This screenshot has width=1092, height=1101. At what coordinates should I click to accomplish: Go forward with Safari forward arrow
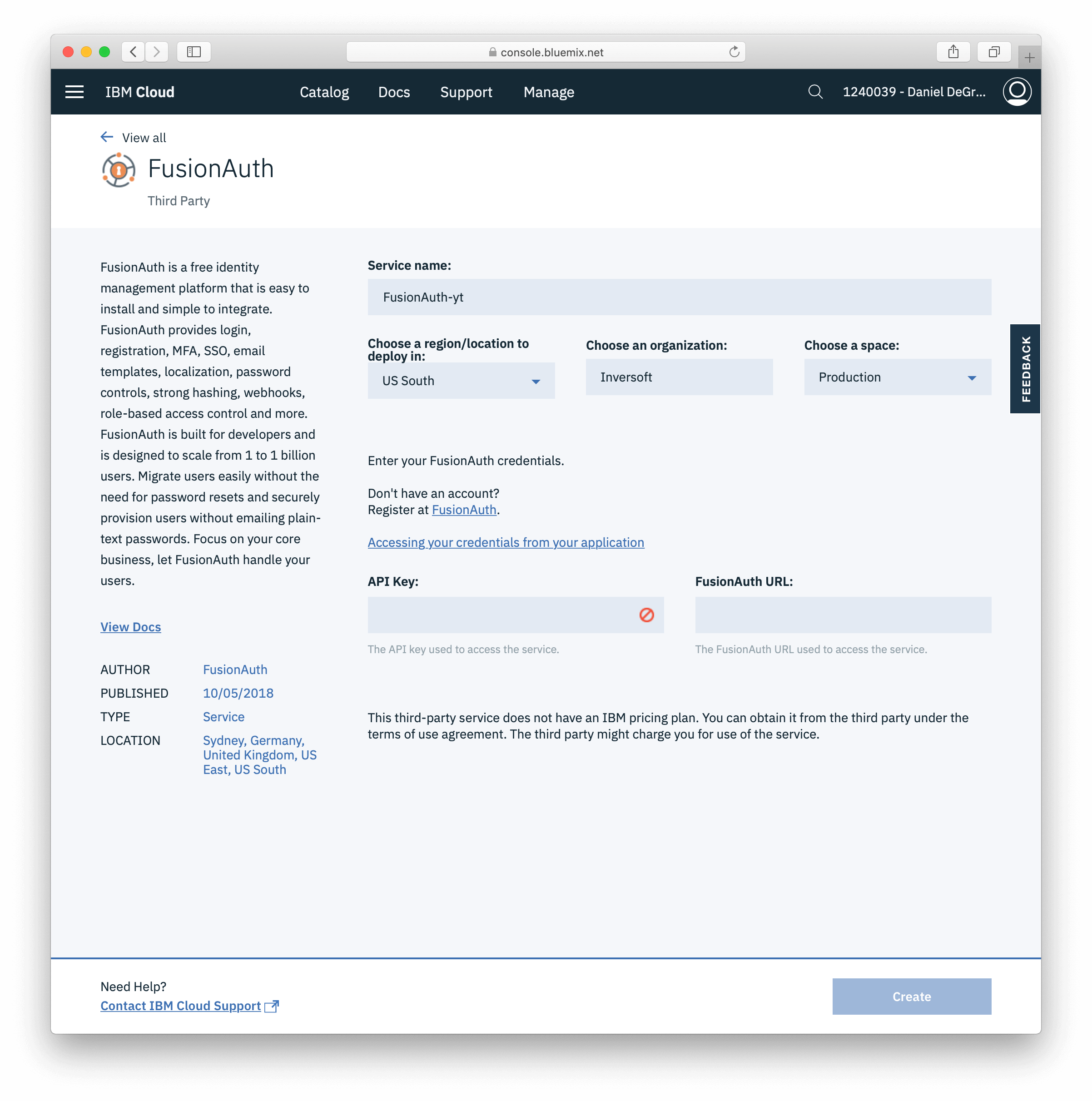(x=157, y=52)
